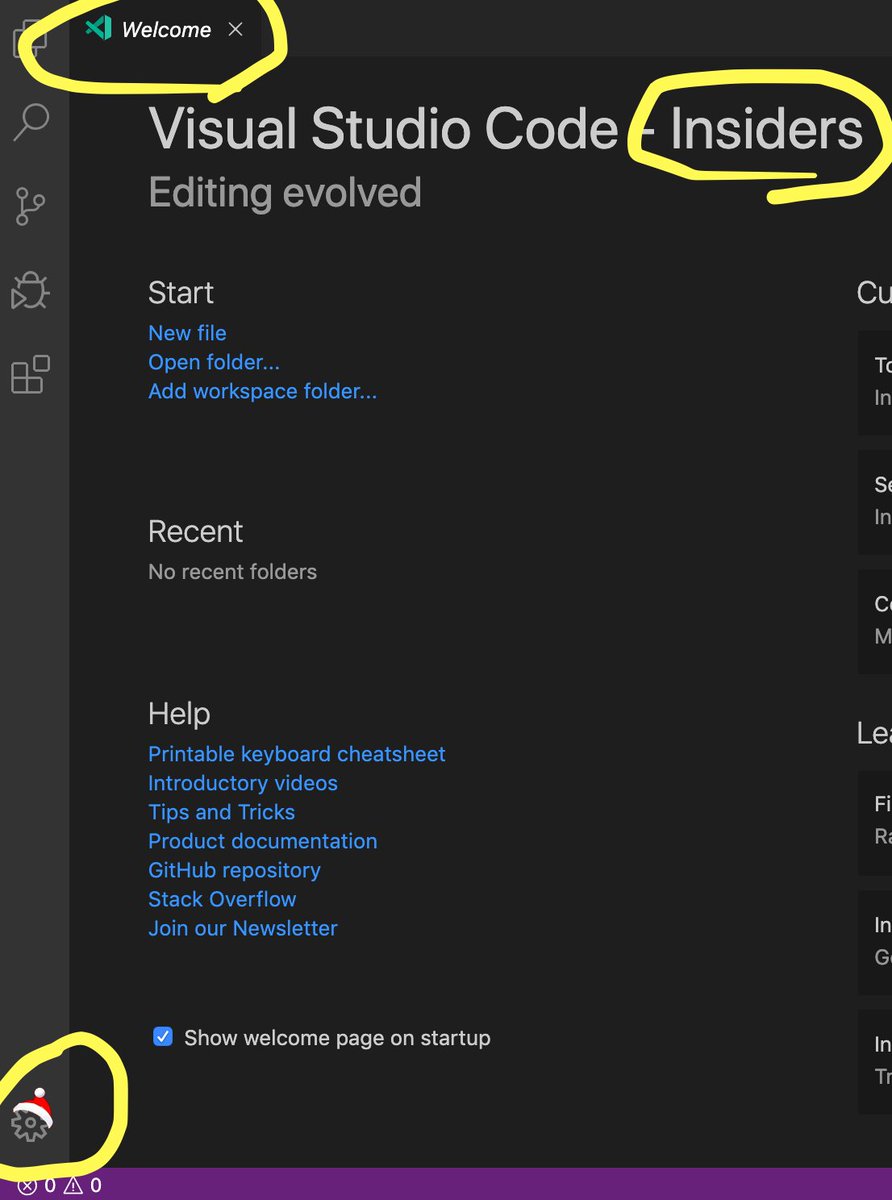Click the 'Editing evolved' subtitle
The width and height of the screenshot is (892, 1200).
coord(285,193)
